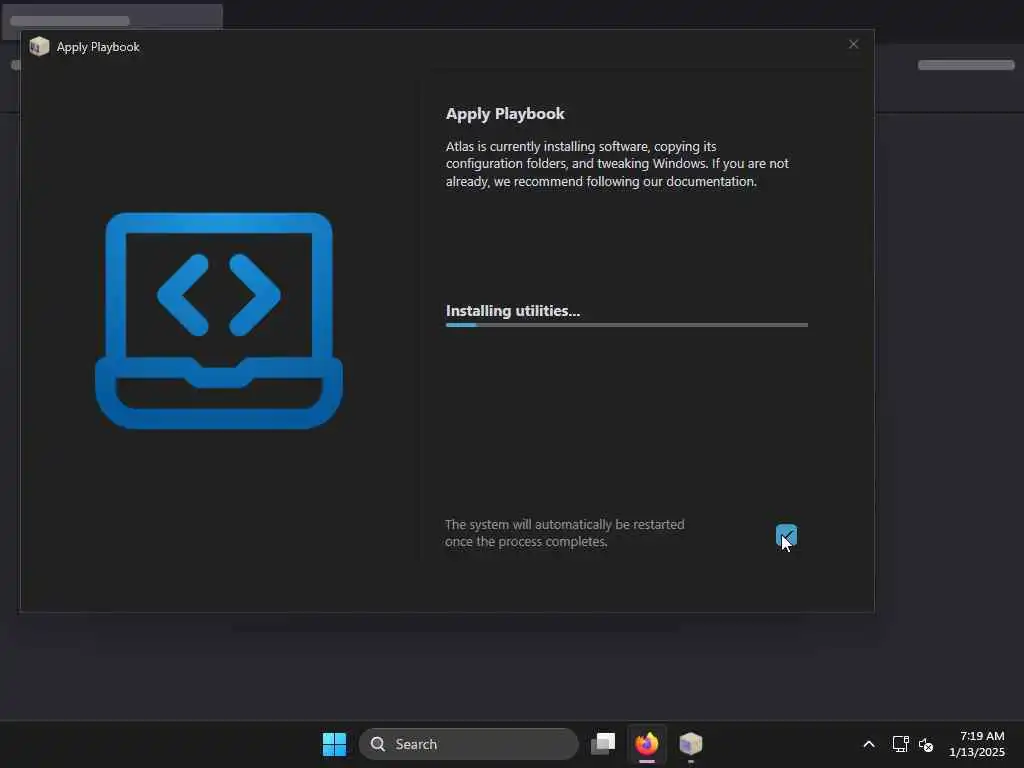Click the AME Wizard taskbar icon
This screenshot has height=768, width=1024.
pos(690,744)
